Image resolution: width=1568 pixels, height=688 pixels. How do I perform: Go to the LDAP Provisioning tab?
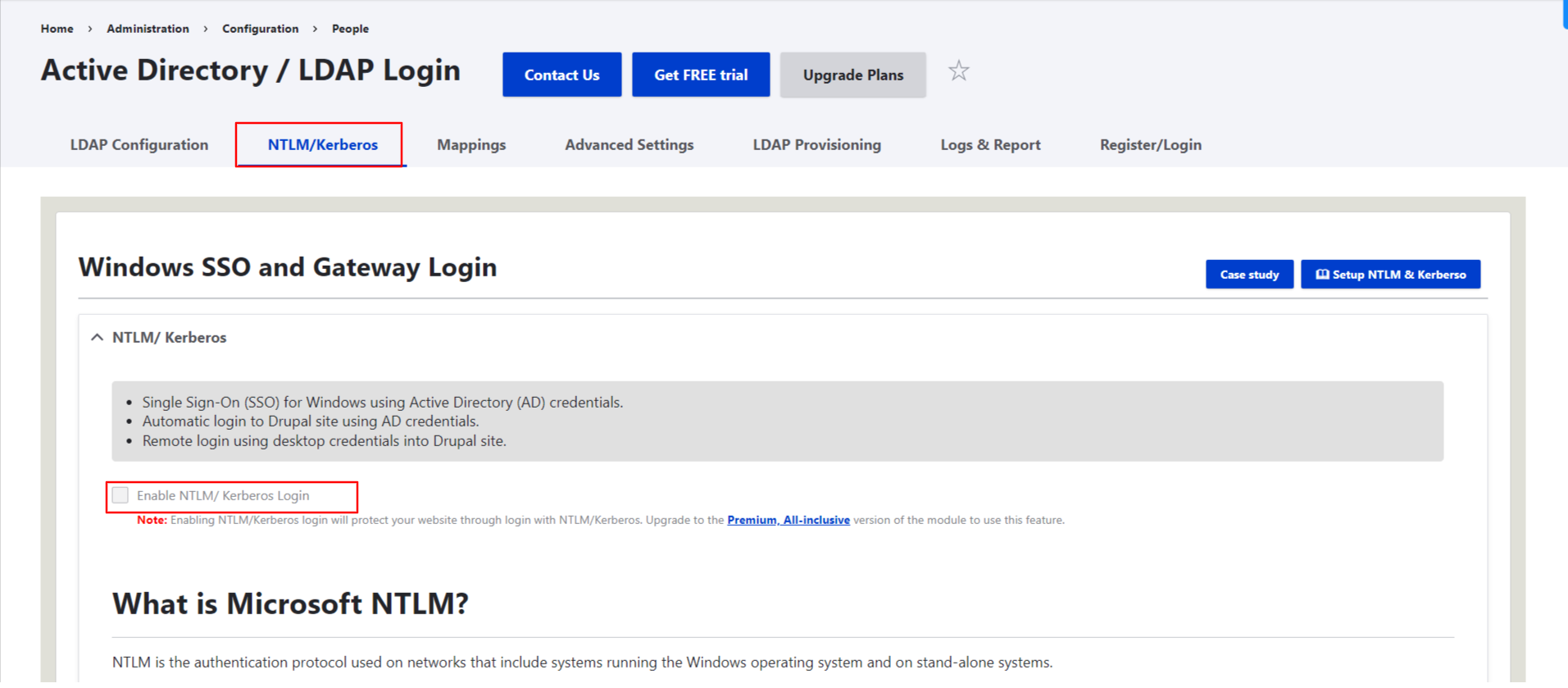817,145
